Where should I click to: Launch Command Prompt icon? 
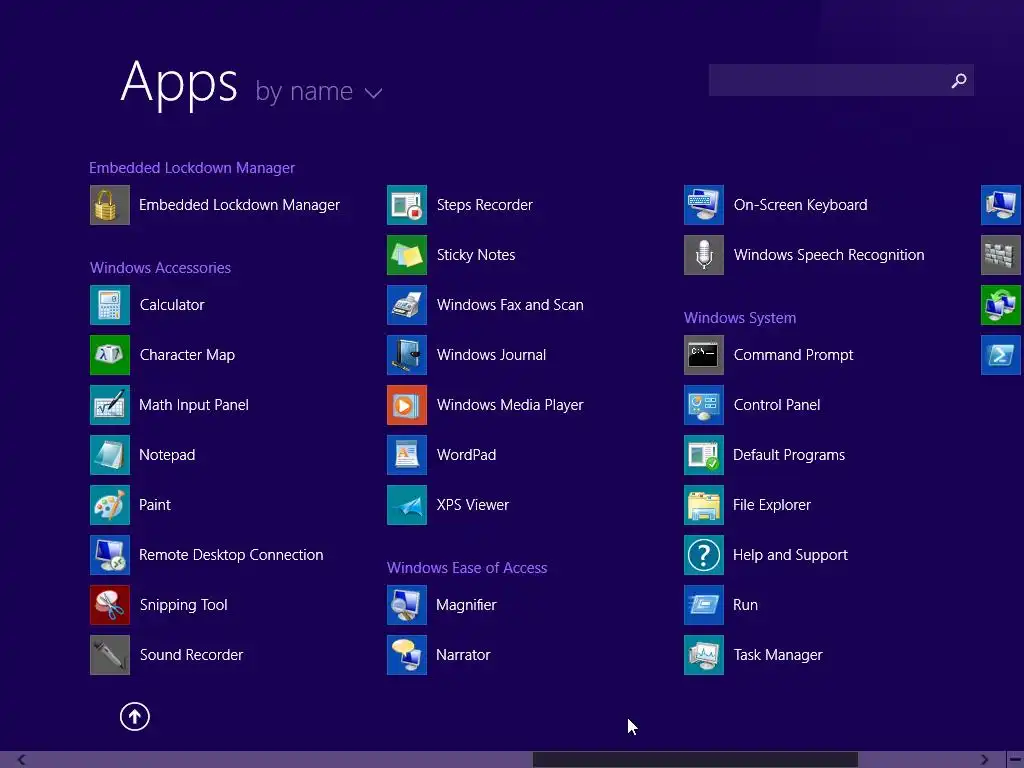[704, 355]
